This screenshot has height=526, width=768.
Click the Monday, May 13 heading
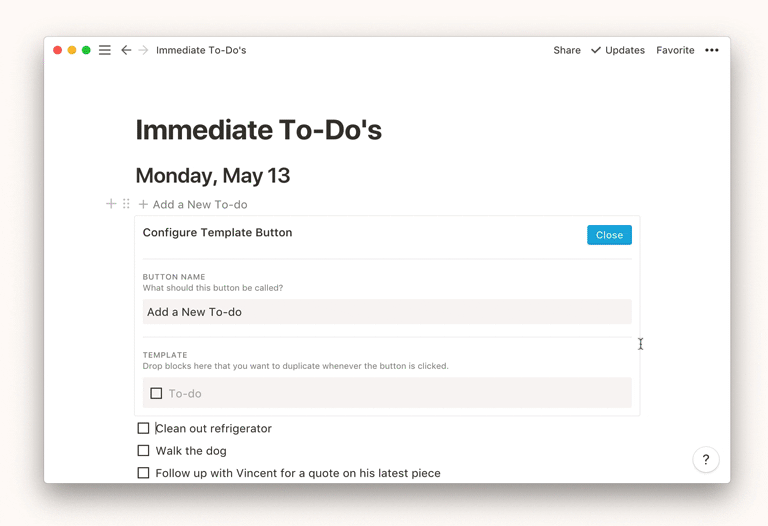pyautogui.click(x=213, y=176)
